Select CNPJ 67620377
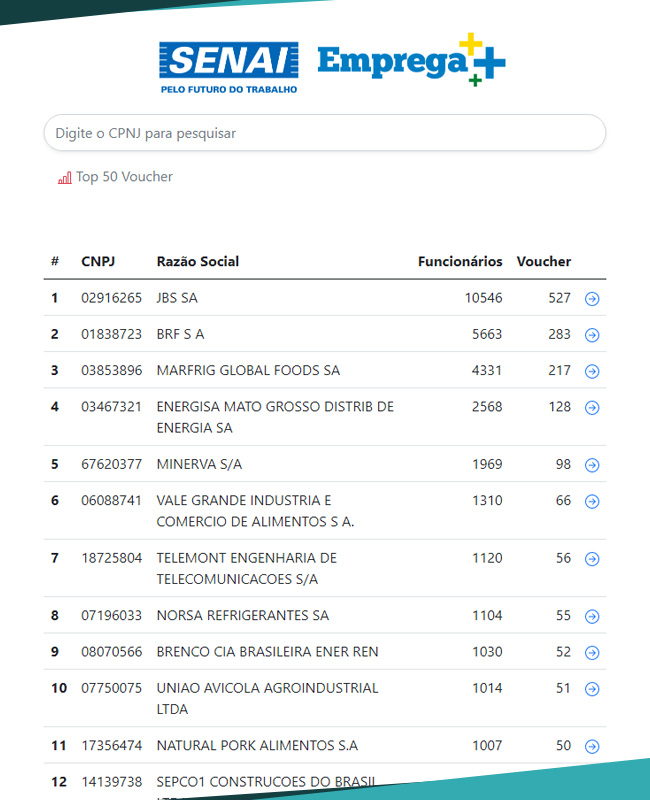Image resolution: width=650 pixels, height=800 pixels. point(111,464)
